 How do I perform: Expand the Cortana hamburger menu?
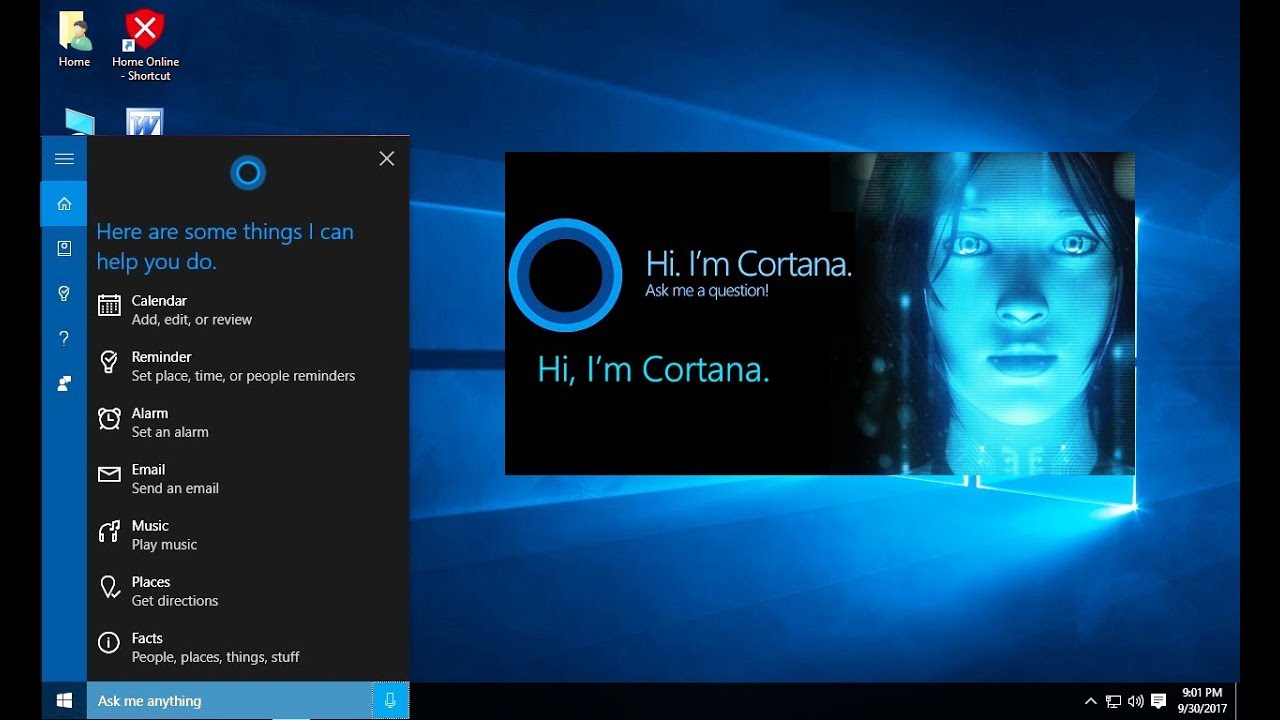pos(64,158)
